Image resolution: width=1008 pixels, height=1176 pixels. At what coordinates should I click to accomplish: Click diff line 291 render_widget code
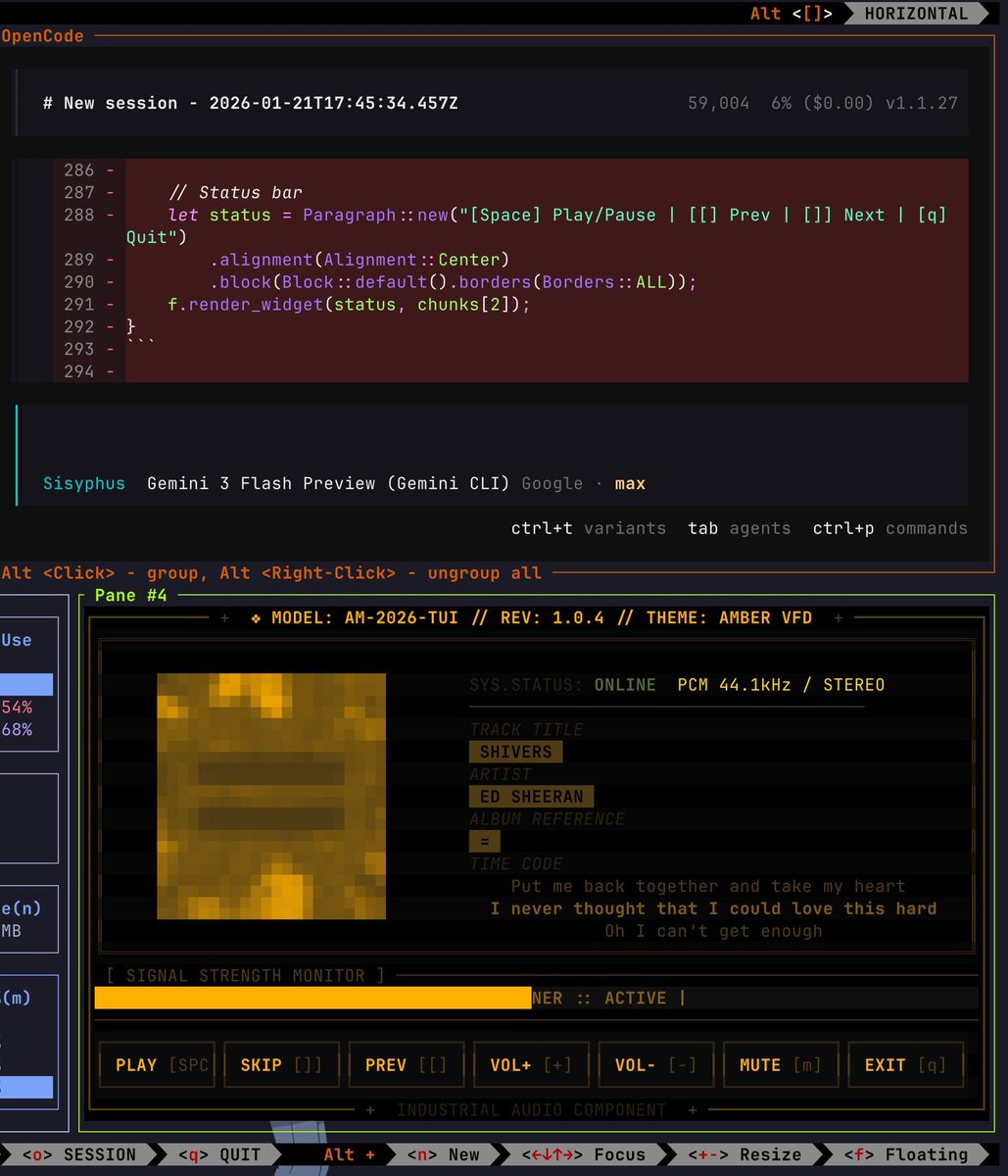[x=349, y=305]
